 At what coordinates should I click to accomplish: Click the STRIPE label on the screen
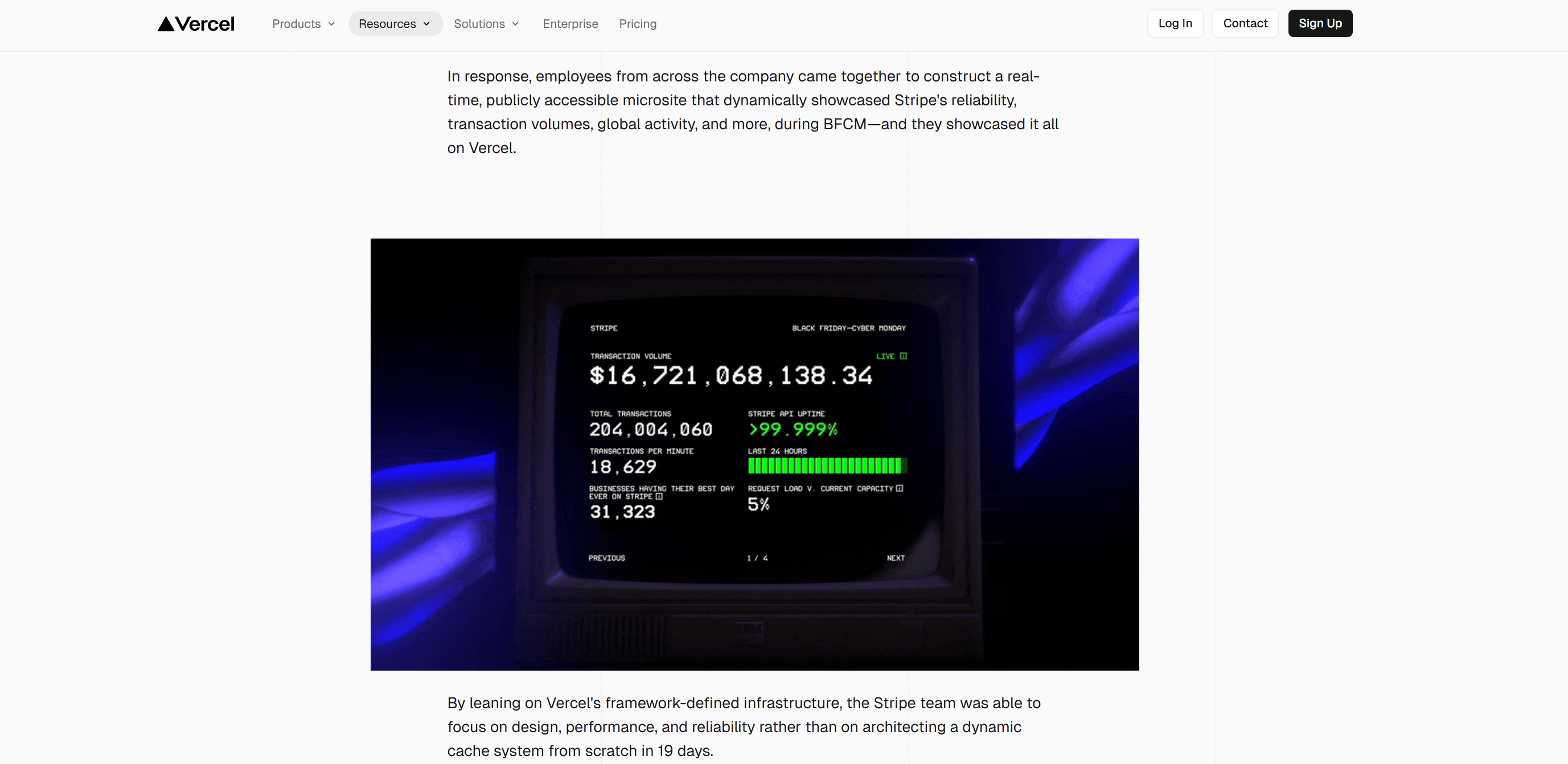[x=603, y=328]
